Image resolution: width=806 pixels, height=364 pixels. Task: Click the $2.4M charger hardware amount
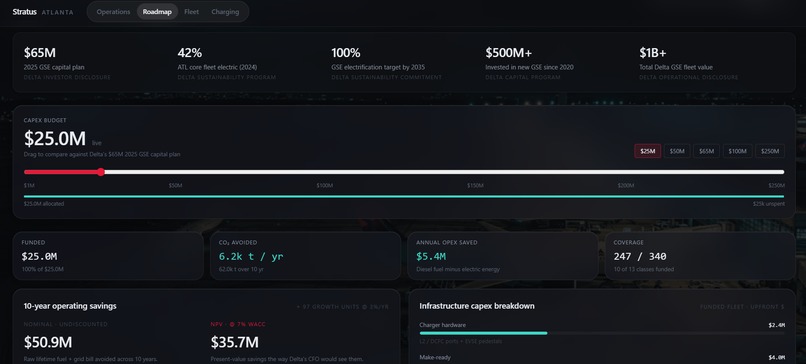[x=777, y=325]
